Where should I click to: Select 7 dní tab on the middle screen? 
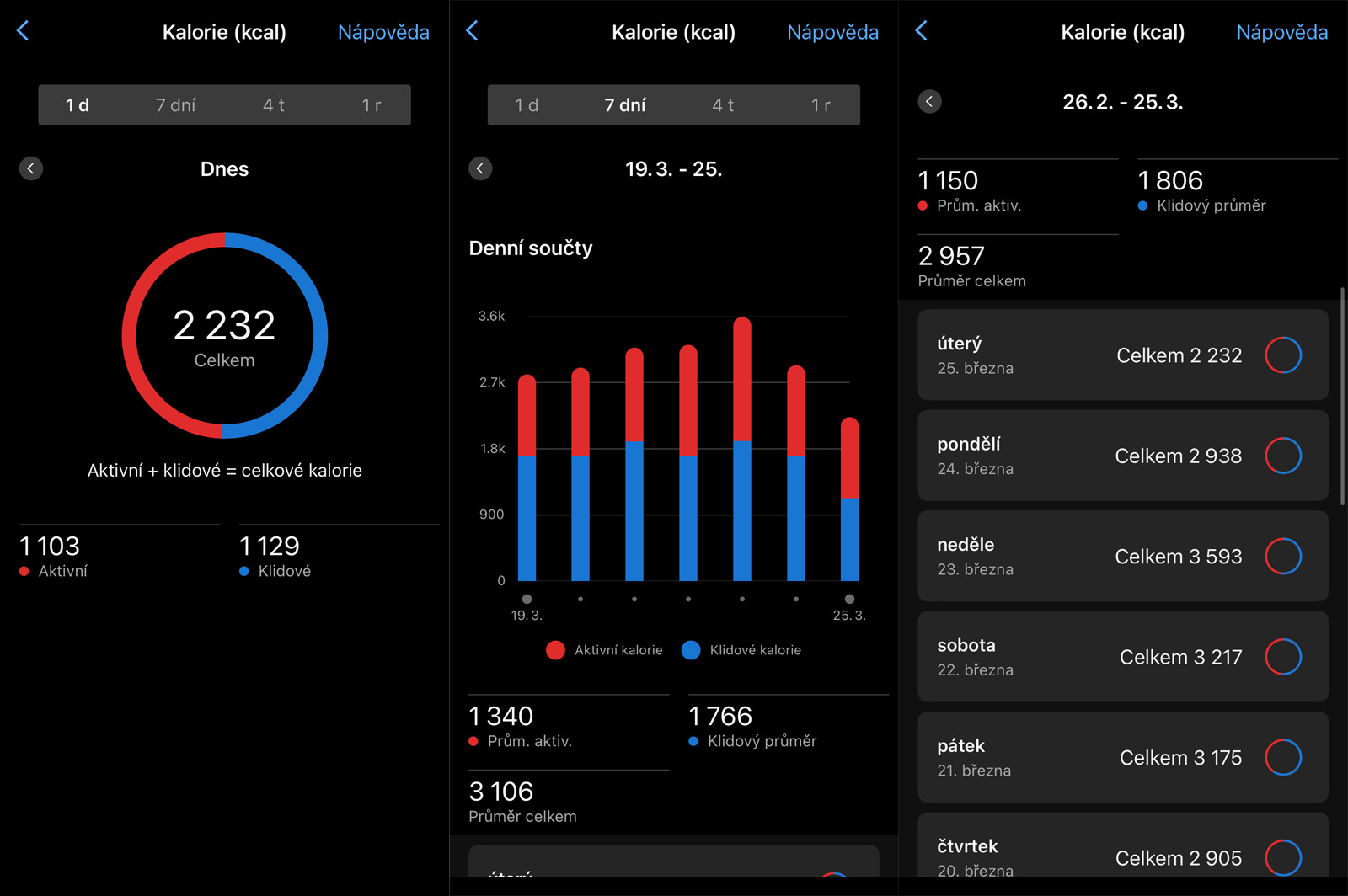tap(624, 105)
